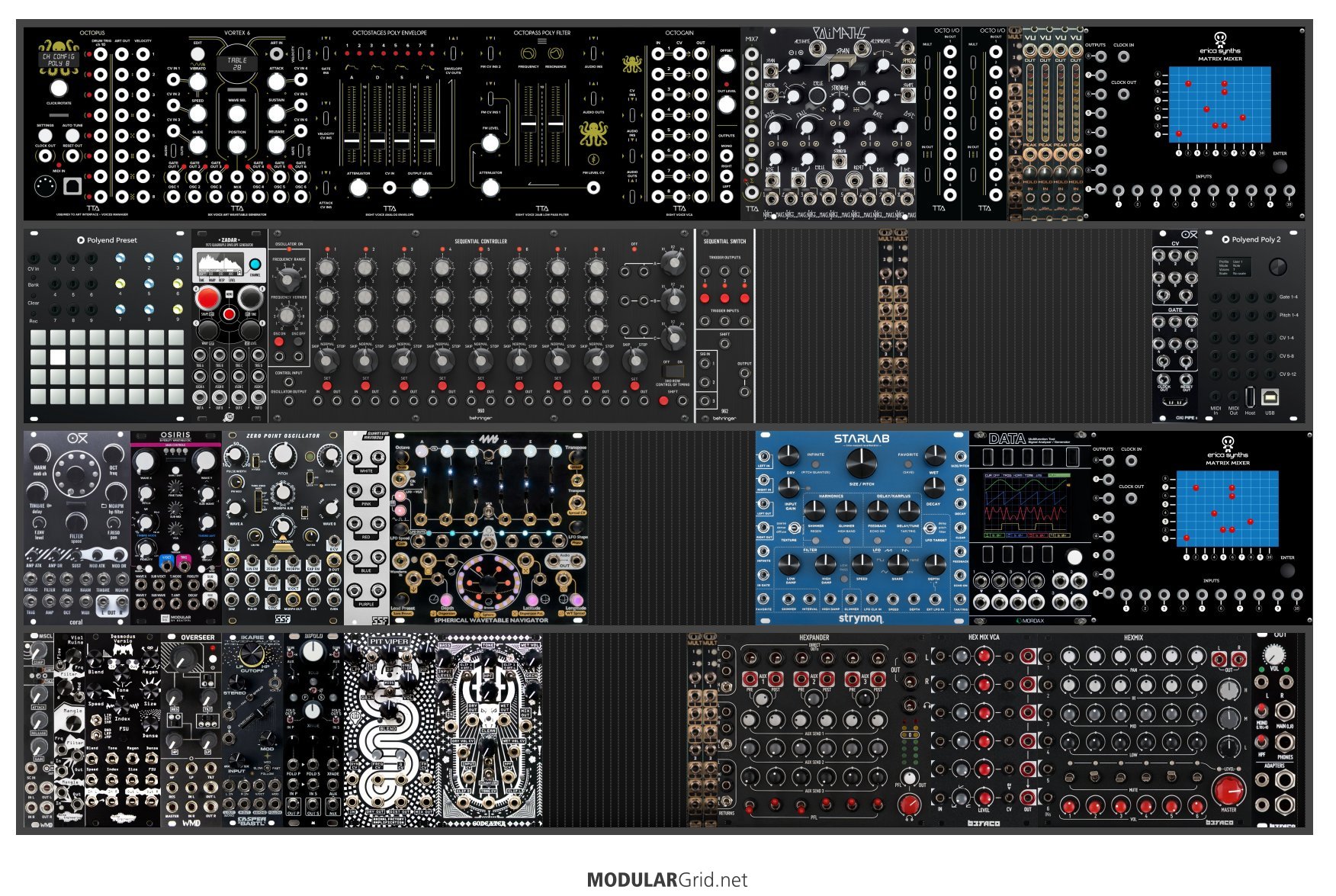The image size is (1336, 896).
Task: Click the Octopus AUTO TUNE button
Action: pyautogui.click(x=72, y=135)
